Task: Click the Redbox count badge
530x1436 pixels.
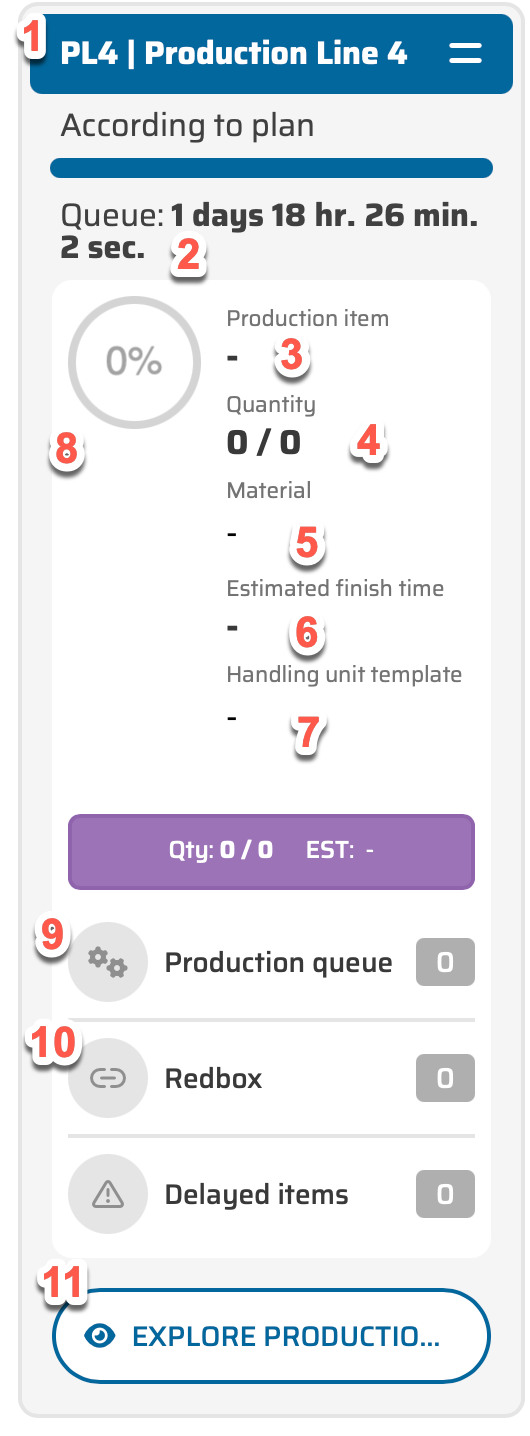Action: 445,1078
